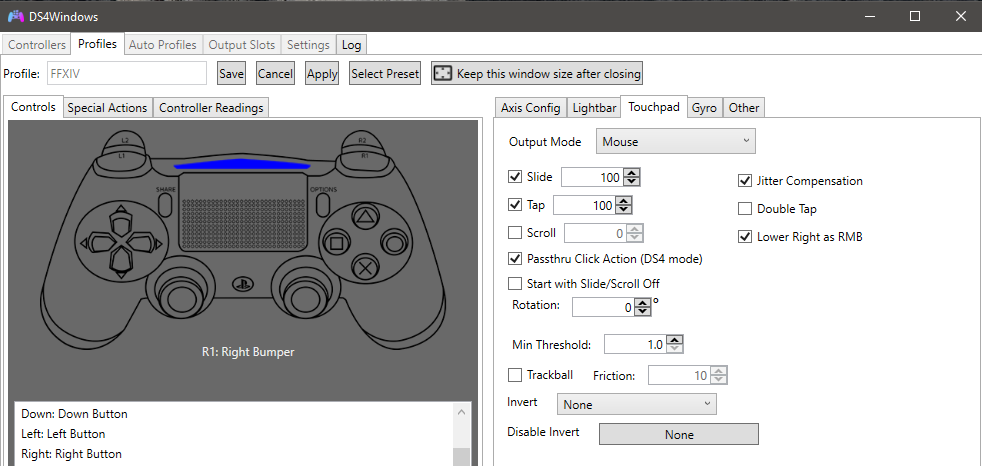Click the Rotation value field

point(604,308)
